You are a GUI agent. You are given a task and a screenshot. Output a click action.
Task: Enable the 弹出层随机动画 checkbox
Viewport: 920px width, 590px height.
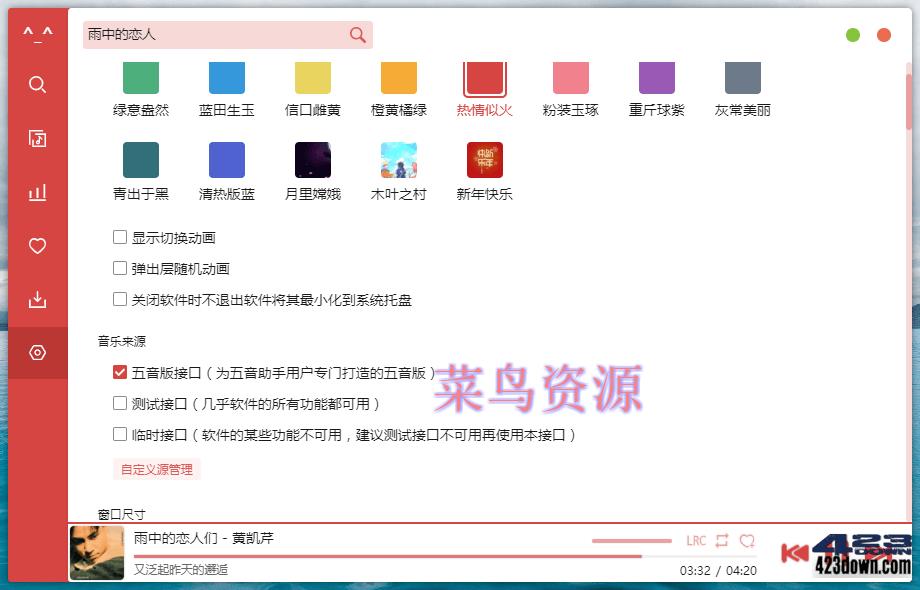pos(120,268)
